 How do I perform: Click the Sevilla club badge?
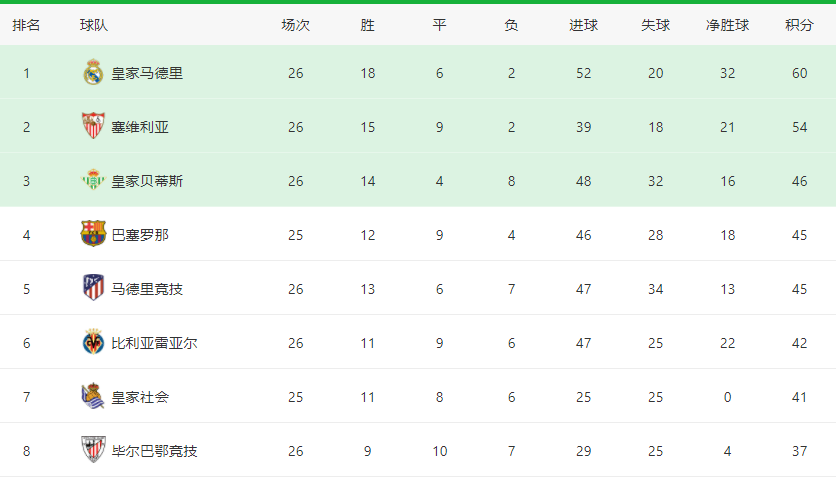(x=93, y=126)
